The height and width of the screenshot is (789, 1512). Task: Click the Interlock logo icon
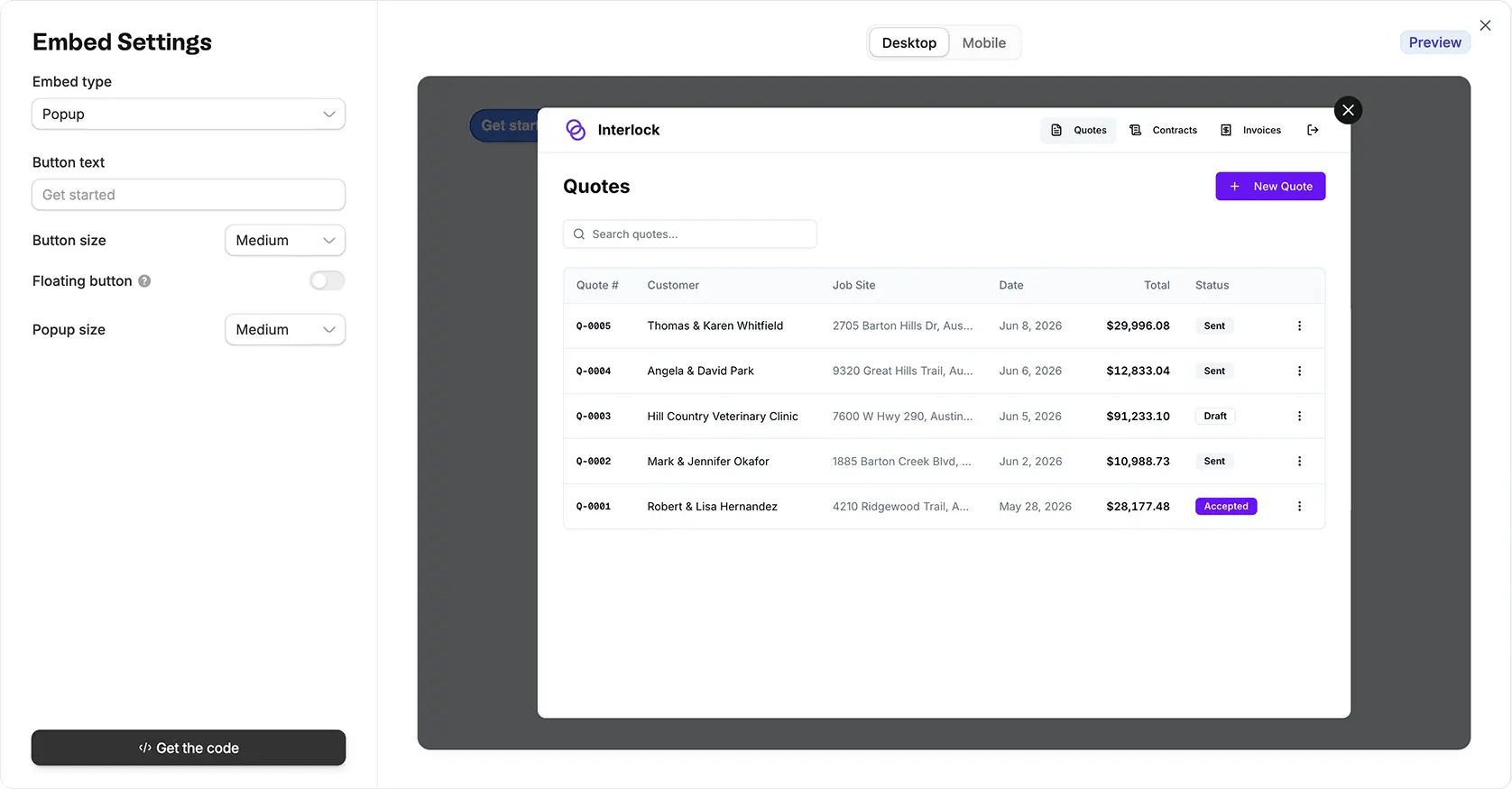[x=576, y=130]
